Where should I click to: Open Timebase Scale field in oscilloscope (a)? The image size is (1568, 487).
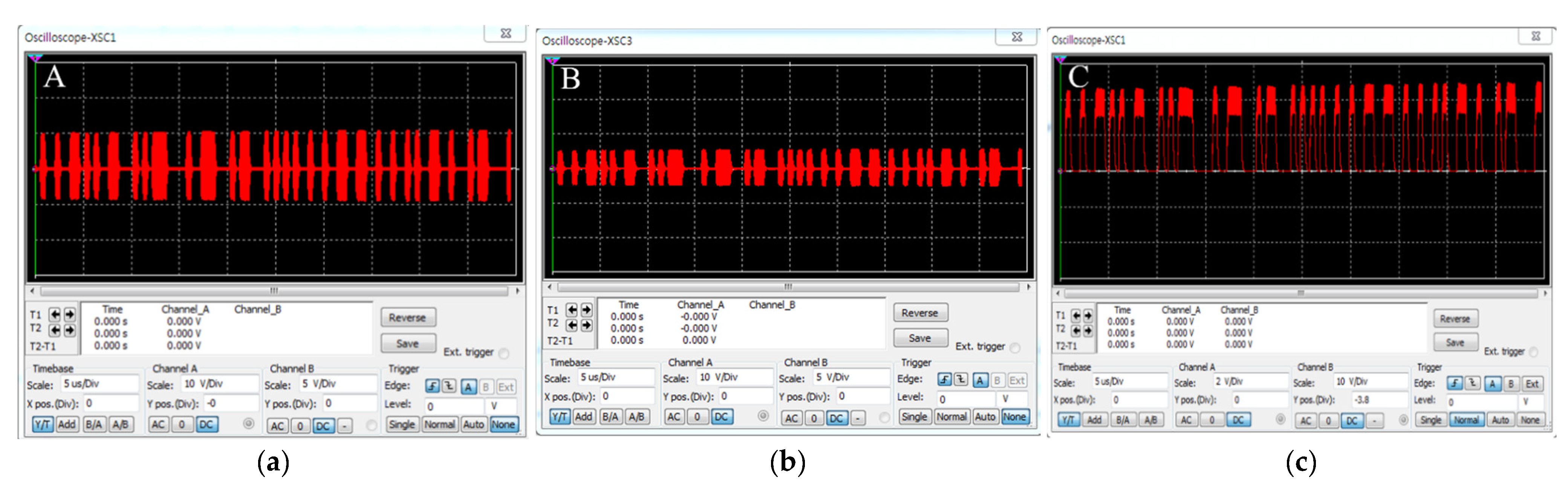pos(101,383)
